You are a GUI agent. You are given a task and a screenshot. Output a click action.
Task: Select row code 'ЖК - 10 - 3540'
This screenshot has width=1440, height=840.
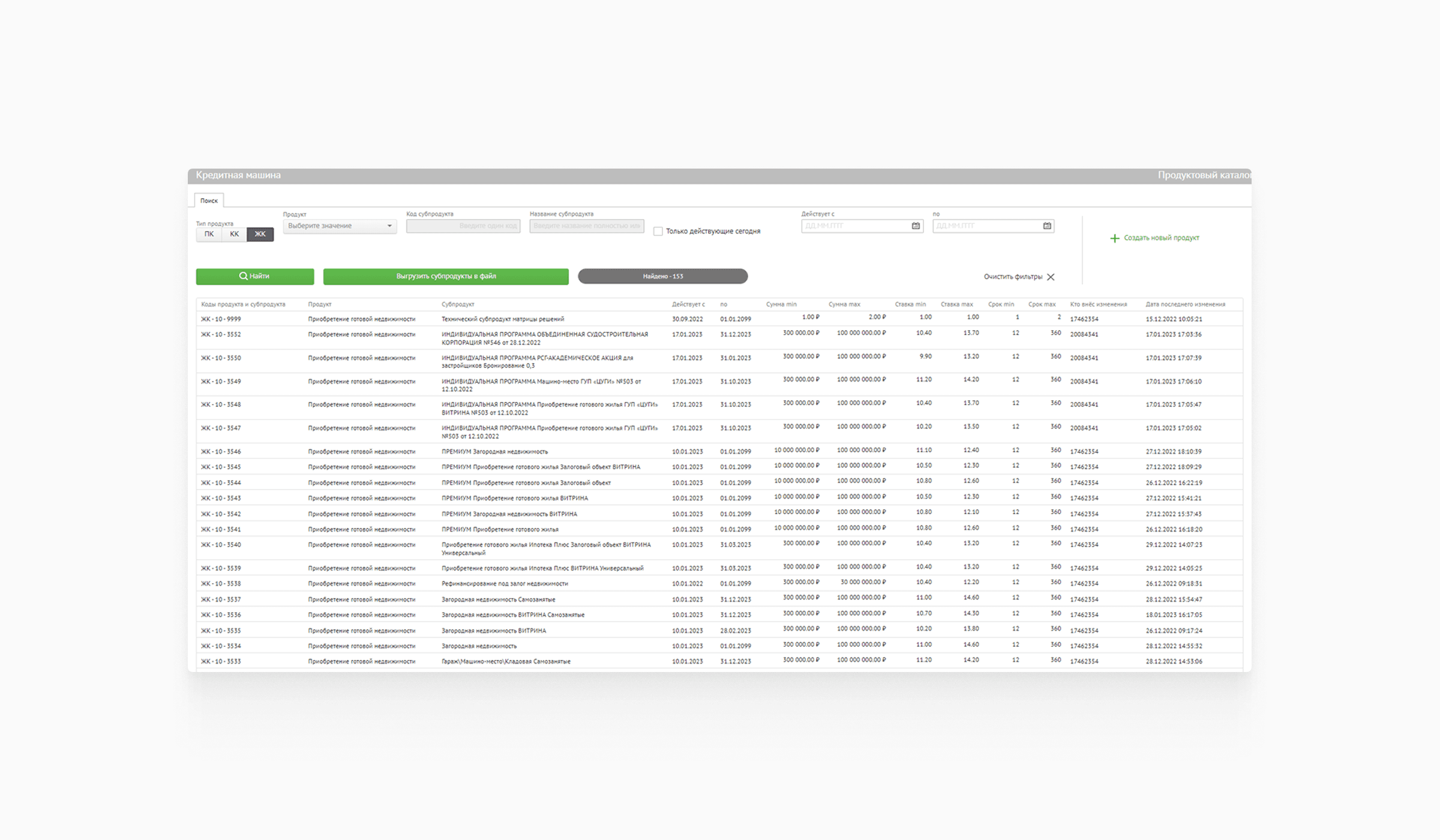(x=221, y=545)
